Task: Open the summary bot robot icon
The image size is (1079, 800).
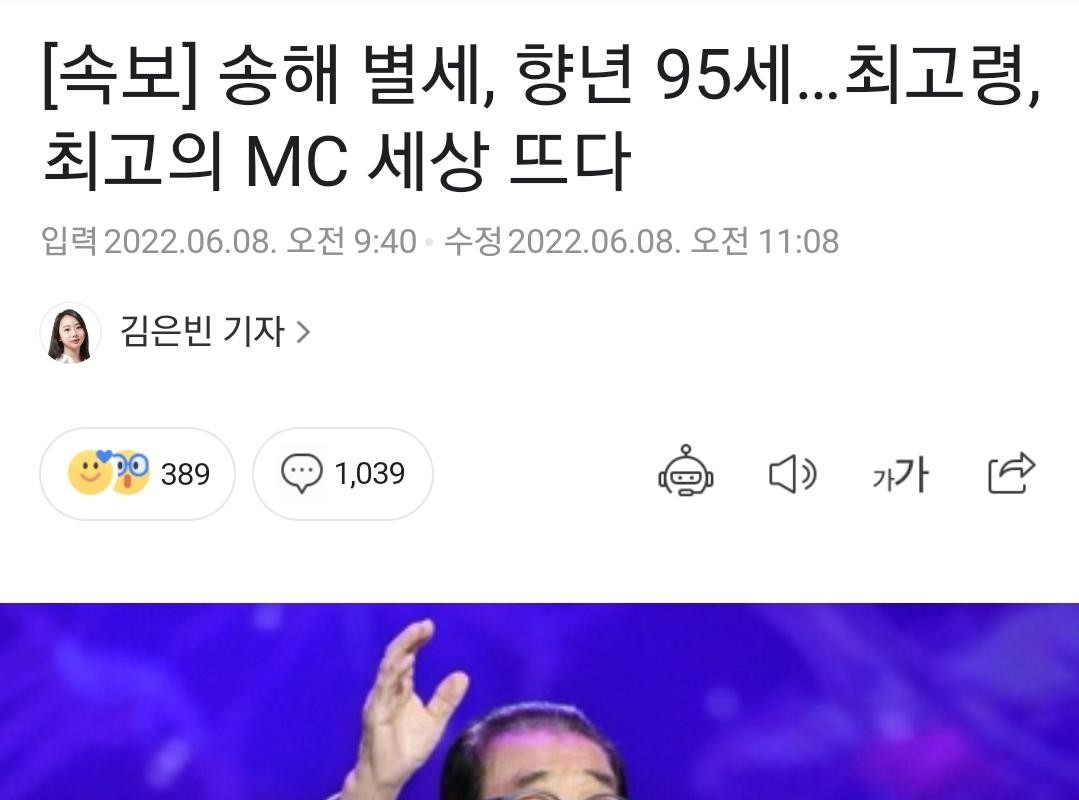Action: 685,471
